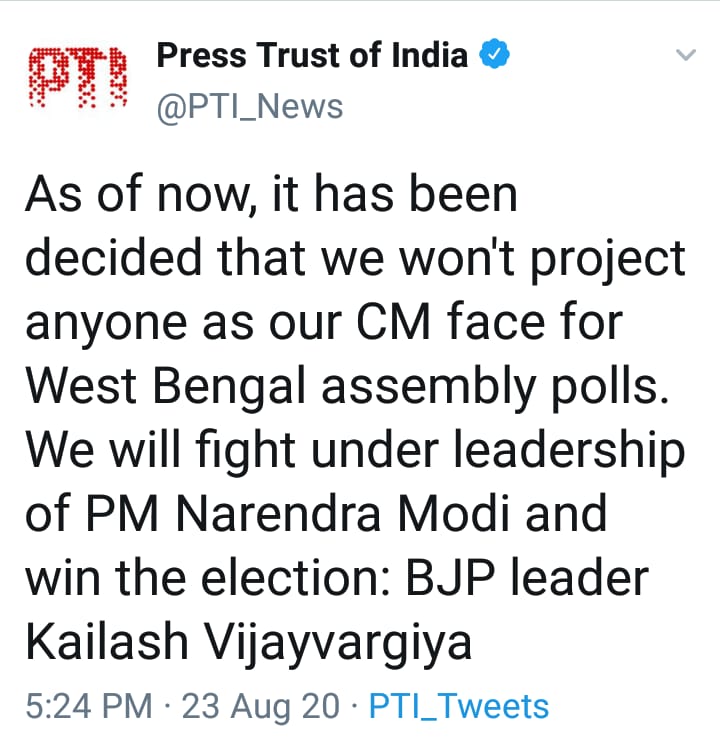Open the Press Trust of India account name

(312, 55)
